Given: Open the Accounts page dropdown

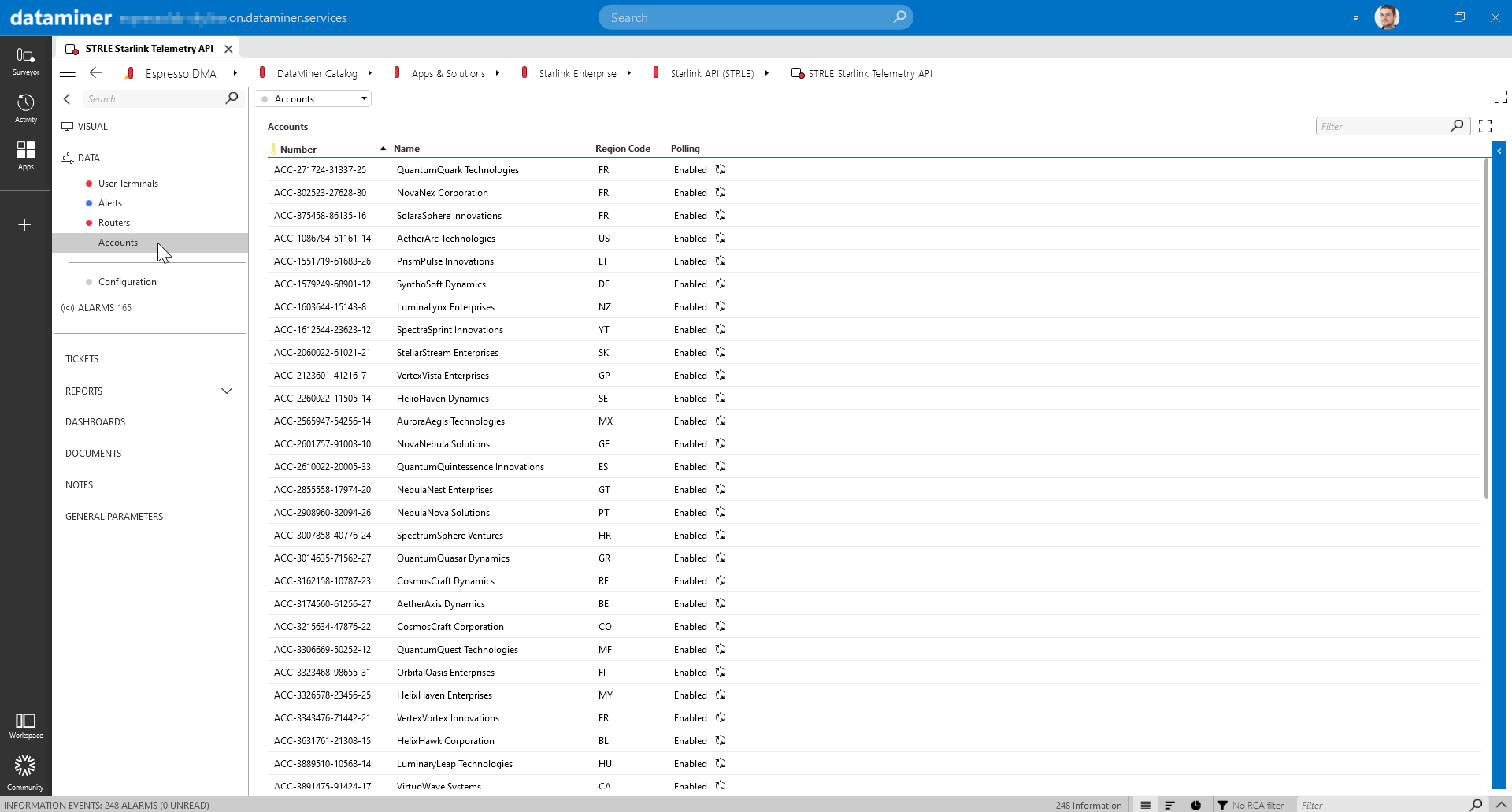Looking at the screenshot, I should coord(313,98).
